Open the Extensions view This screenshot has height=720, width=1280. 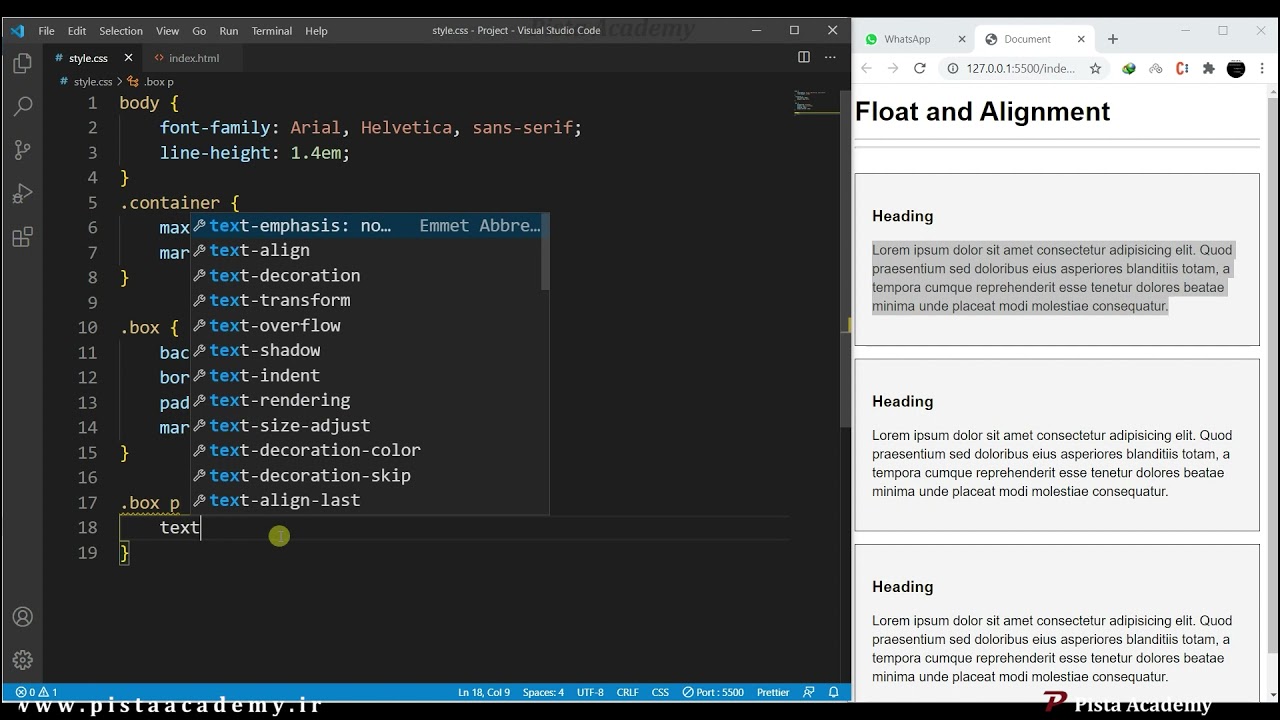[22, 237]
